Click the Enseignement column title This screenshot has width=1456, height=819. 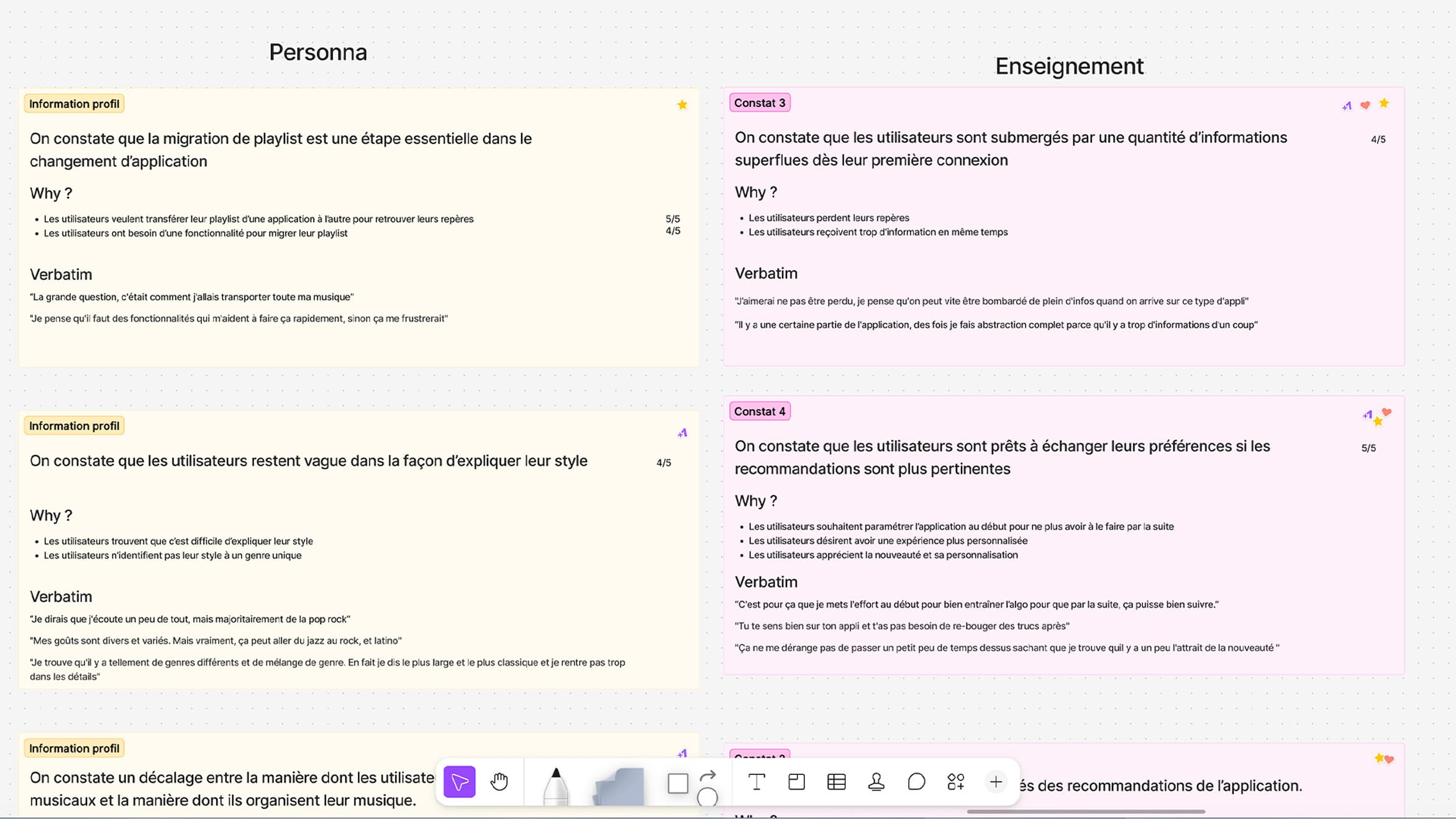click(x=1069, y=66)
